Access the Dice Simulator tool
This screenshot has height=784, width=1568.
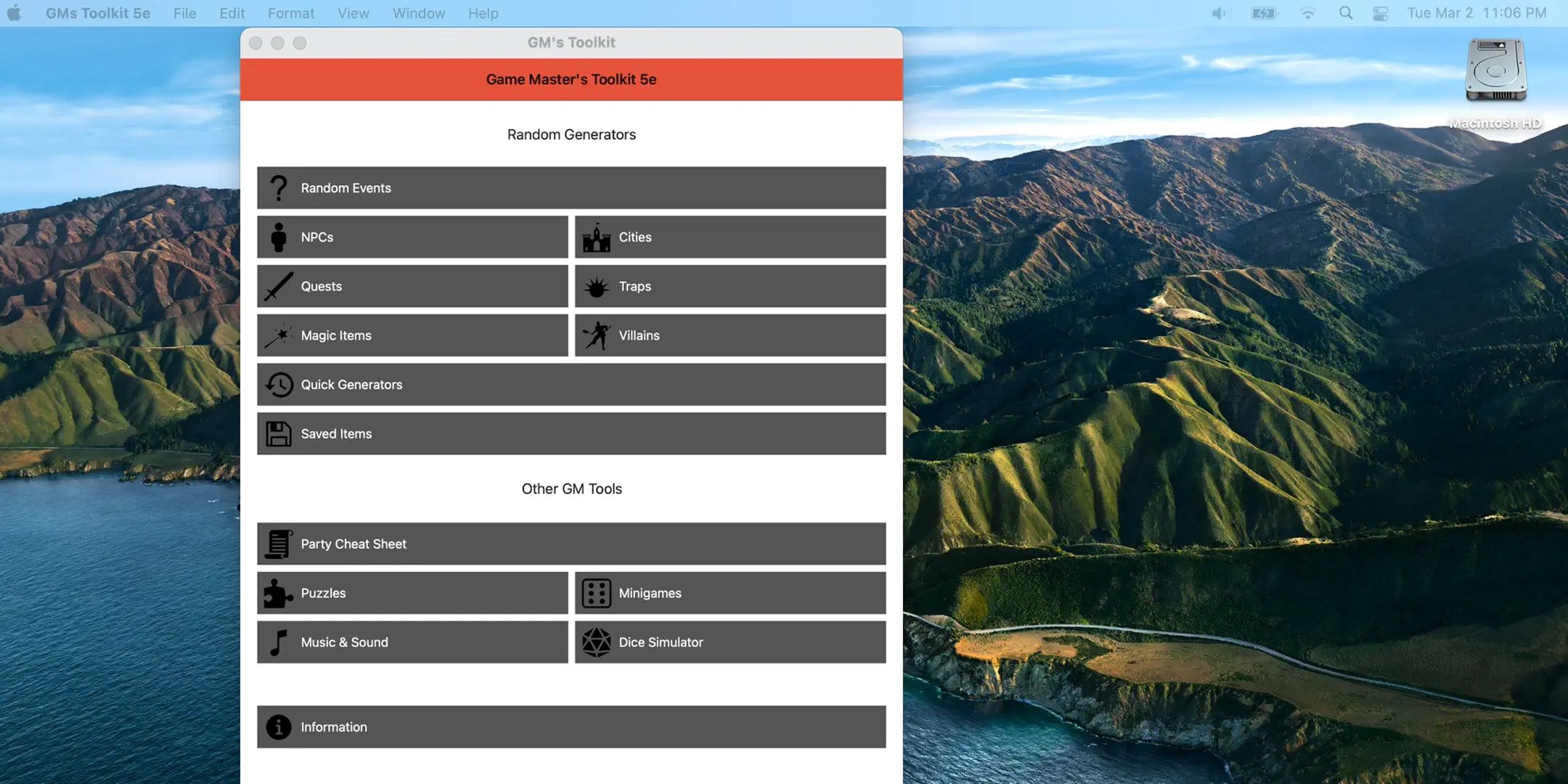coord(730,642)
